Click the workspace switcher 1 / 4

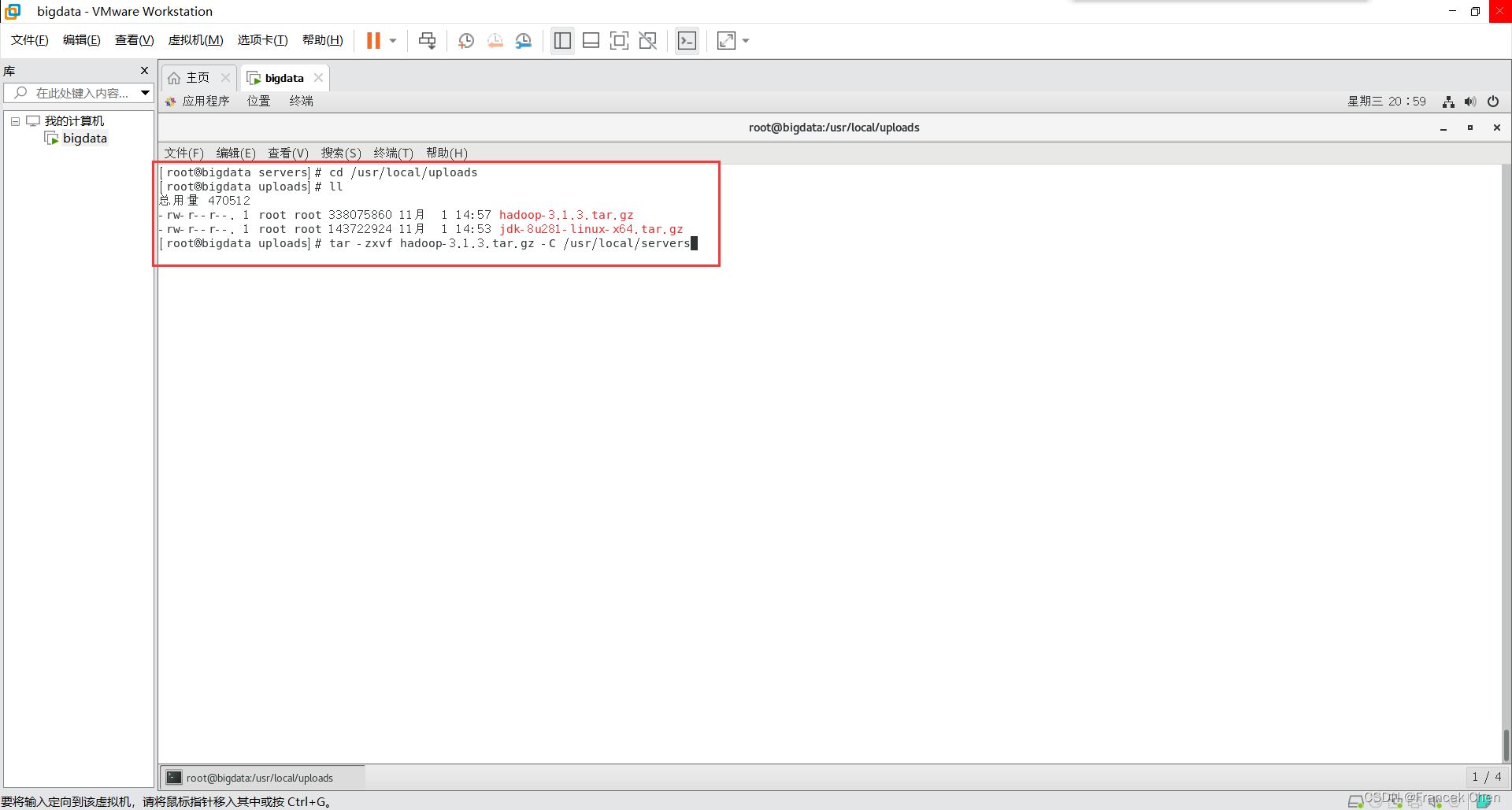1487,778
